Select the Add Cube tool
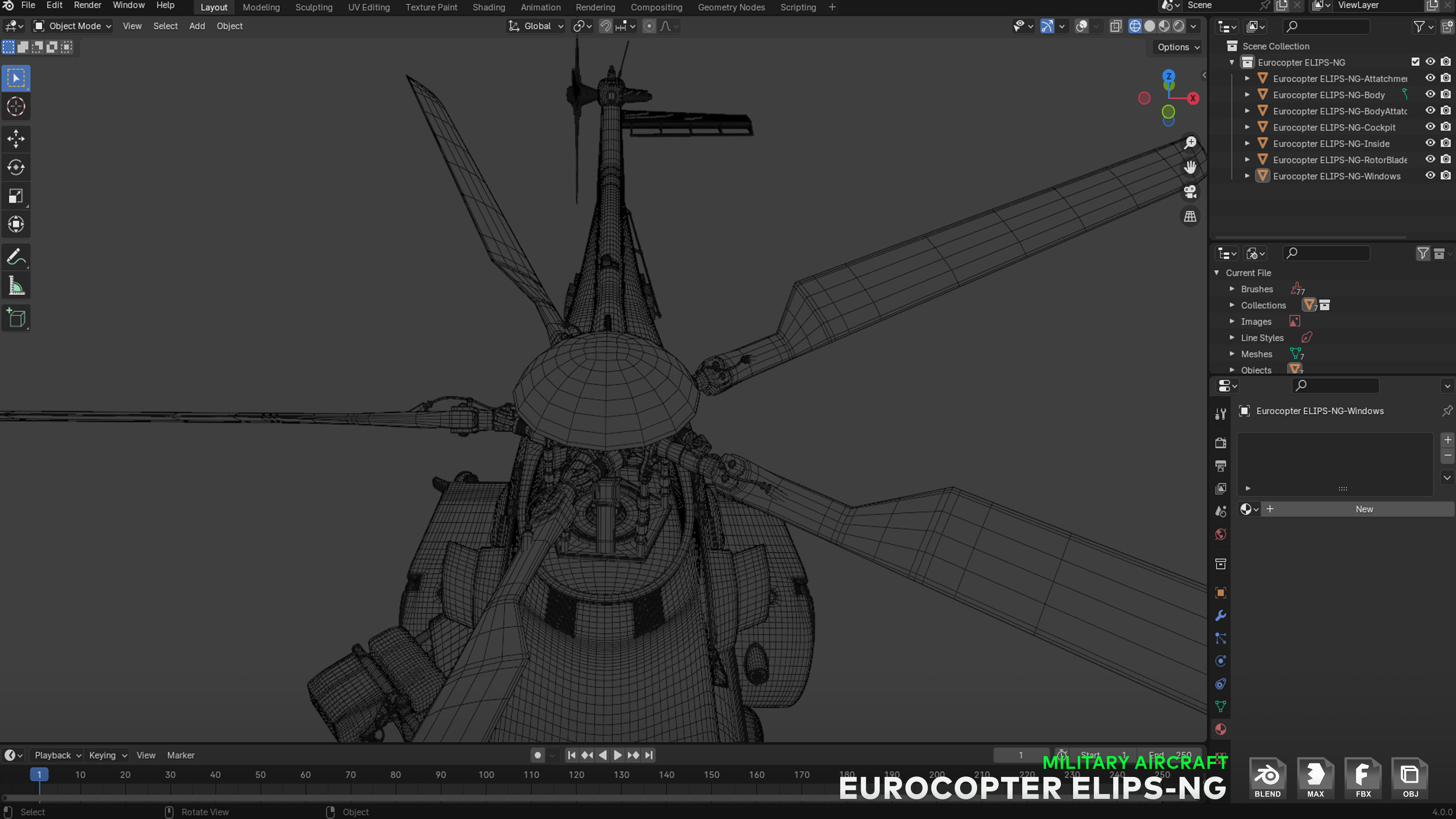This screenshot has width=1456, height=819. tap(16, 318)
